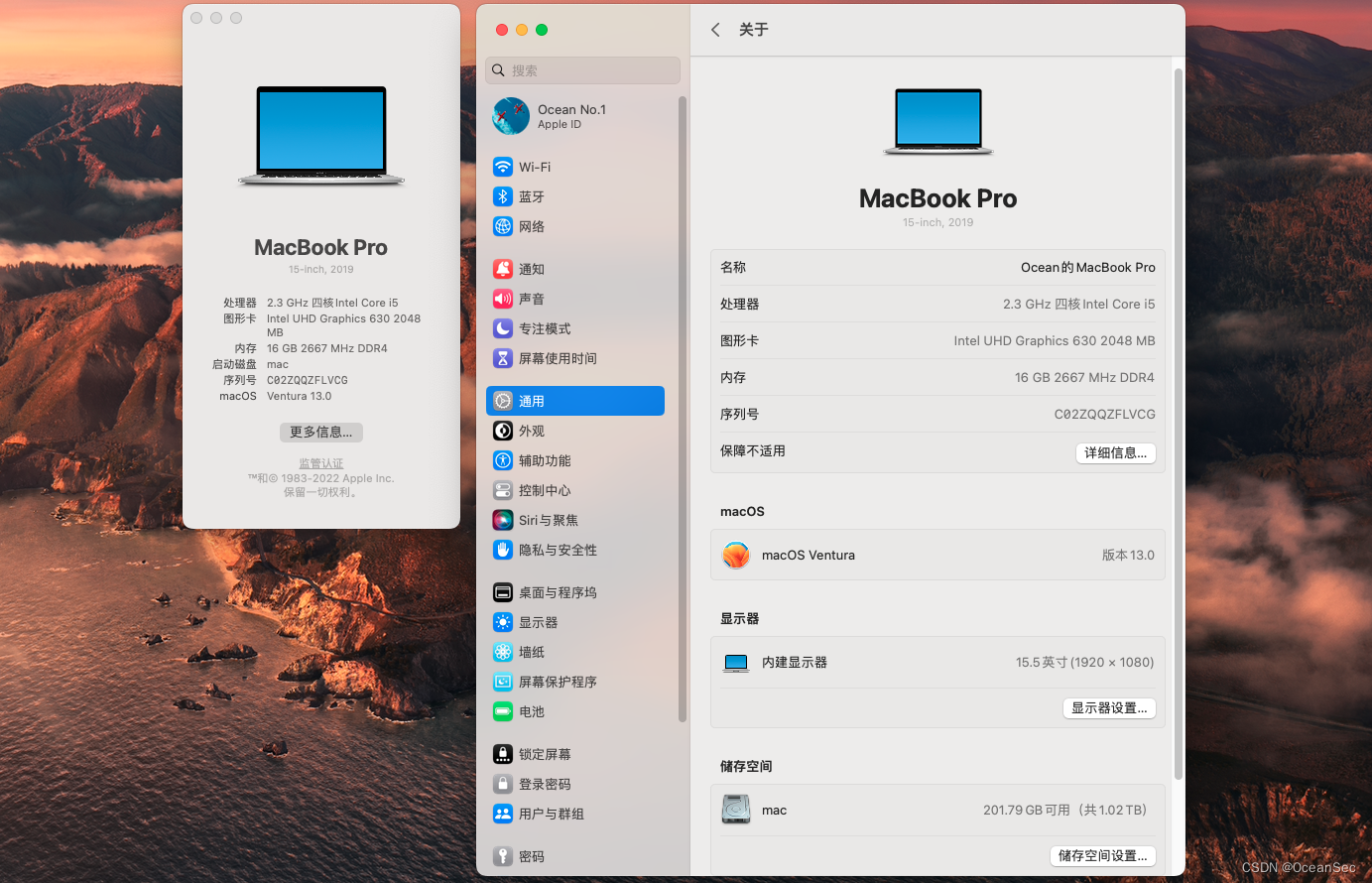Screen dimensions: 1372x883
Task: Click 2.3 GHz 四核 Intel Core i5 in settings
Action: tap(1079, 304)
